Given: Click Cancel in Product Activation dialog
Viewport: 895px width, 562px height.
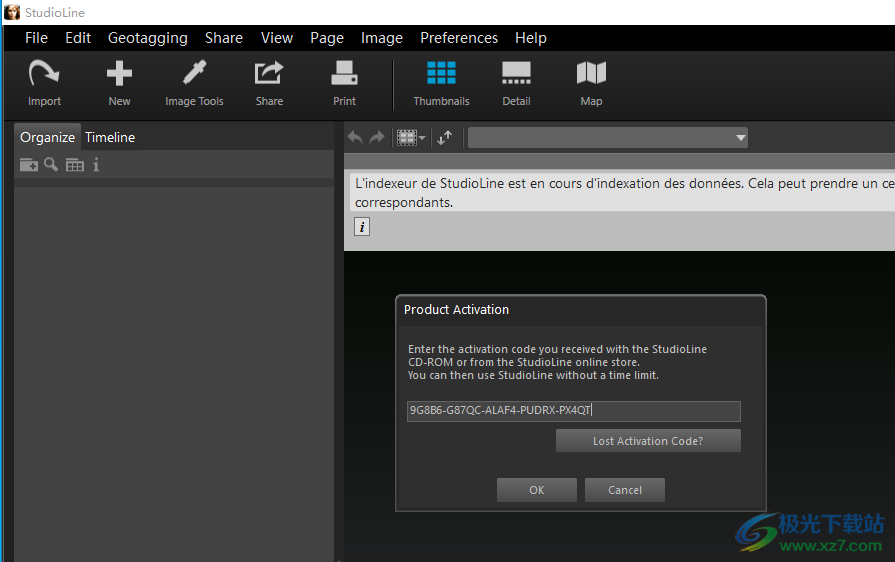Looking at the screenshot, I should (624, 490).
